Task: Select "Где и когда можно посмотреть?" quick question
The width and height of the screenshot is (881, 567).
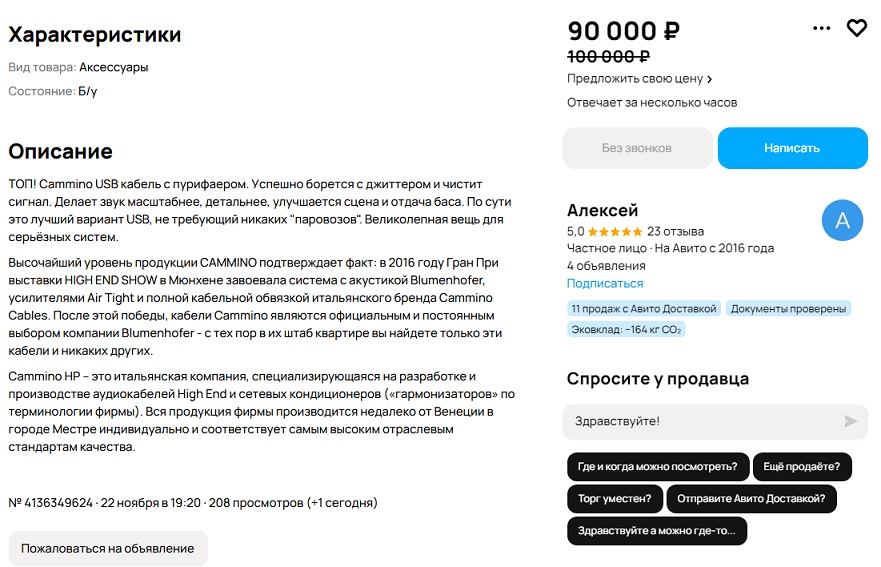Action: (x=657, y=466)
